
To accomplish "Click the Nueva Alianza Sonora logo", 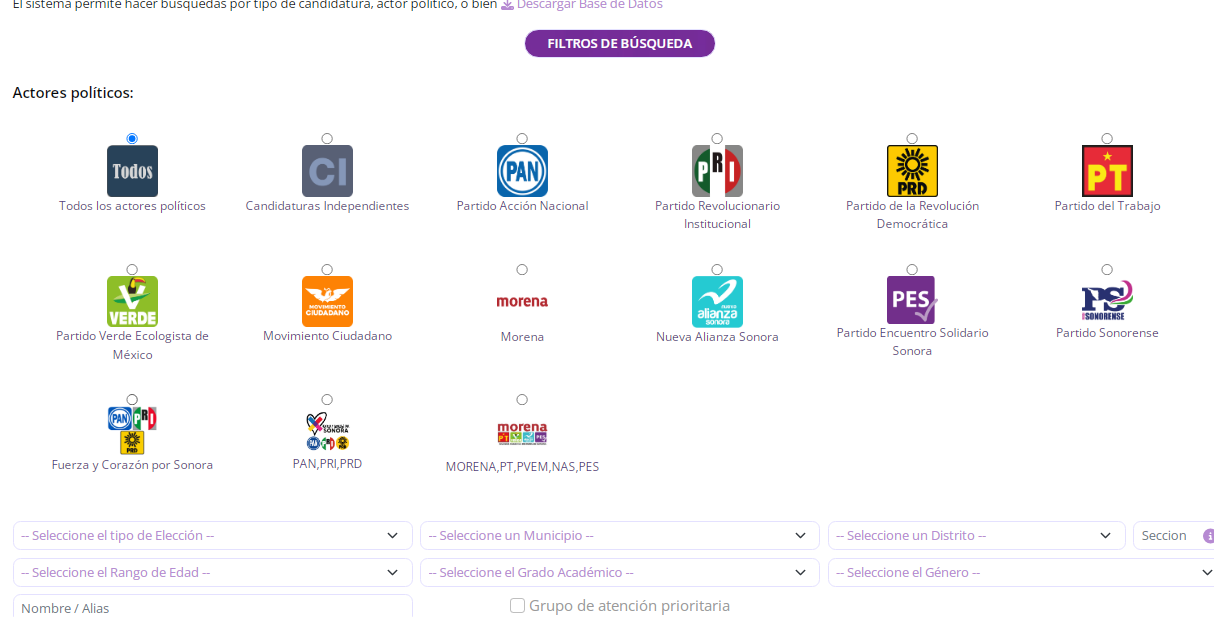I will click(717, 302).
